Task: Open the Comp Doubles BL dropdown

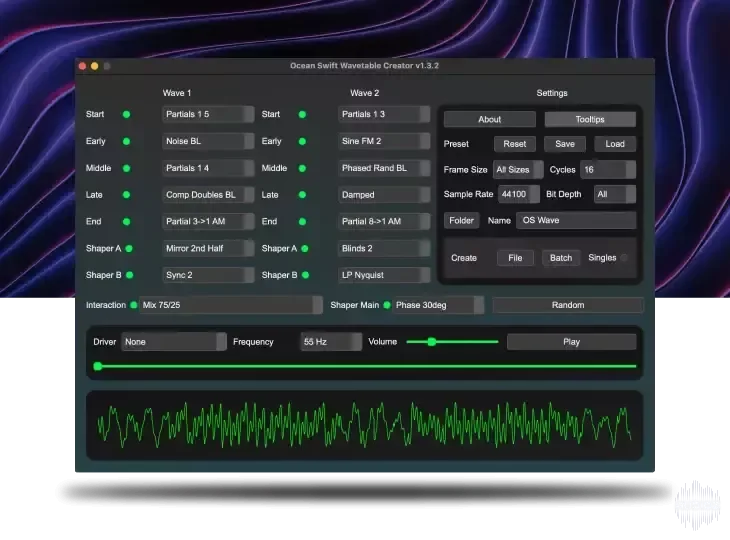Action: [x=208, y=195]
